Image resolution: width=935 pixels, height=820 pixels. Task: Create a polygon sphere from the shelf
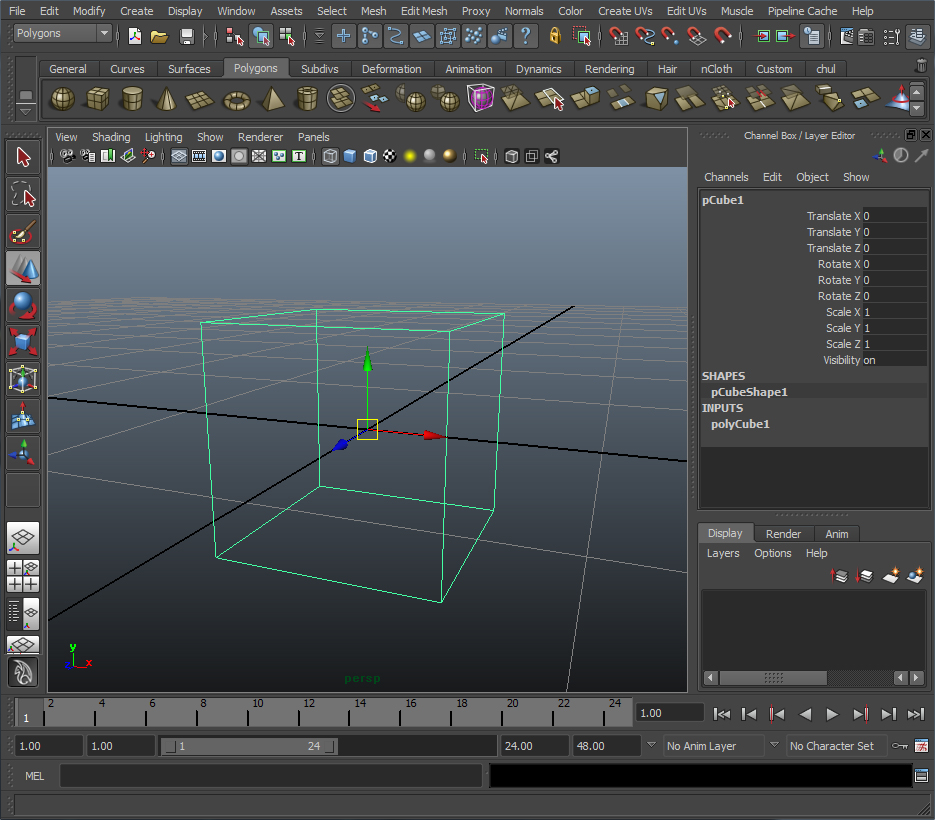tap(62, 99)
